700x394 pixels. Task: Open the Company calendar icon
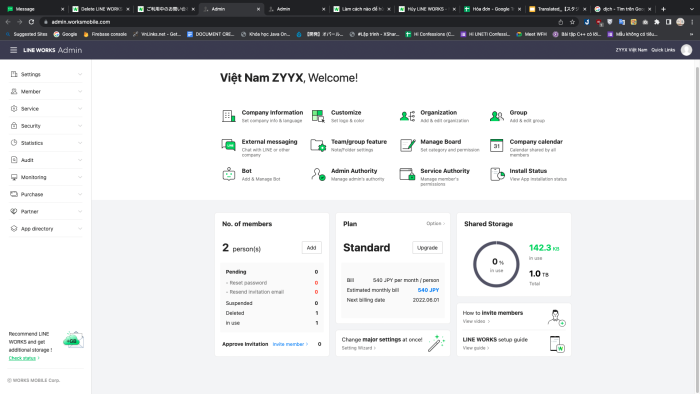(x=496, y=145)
